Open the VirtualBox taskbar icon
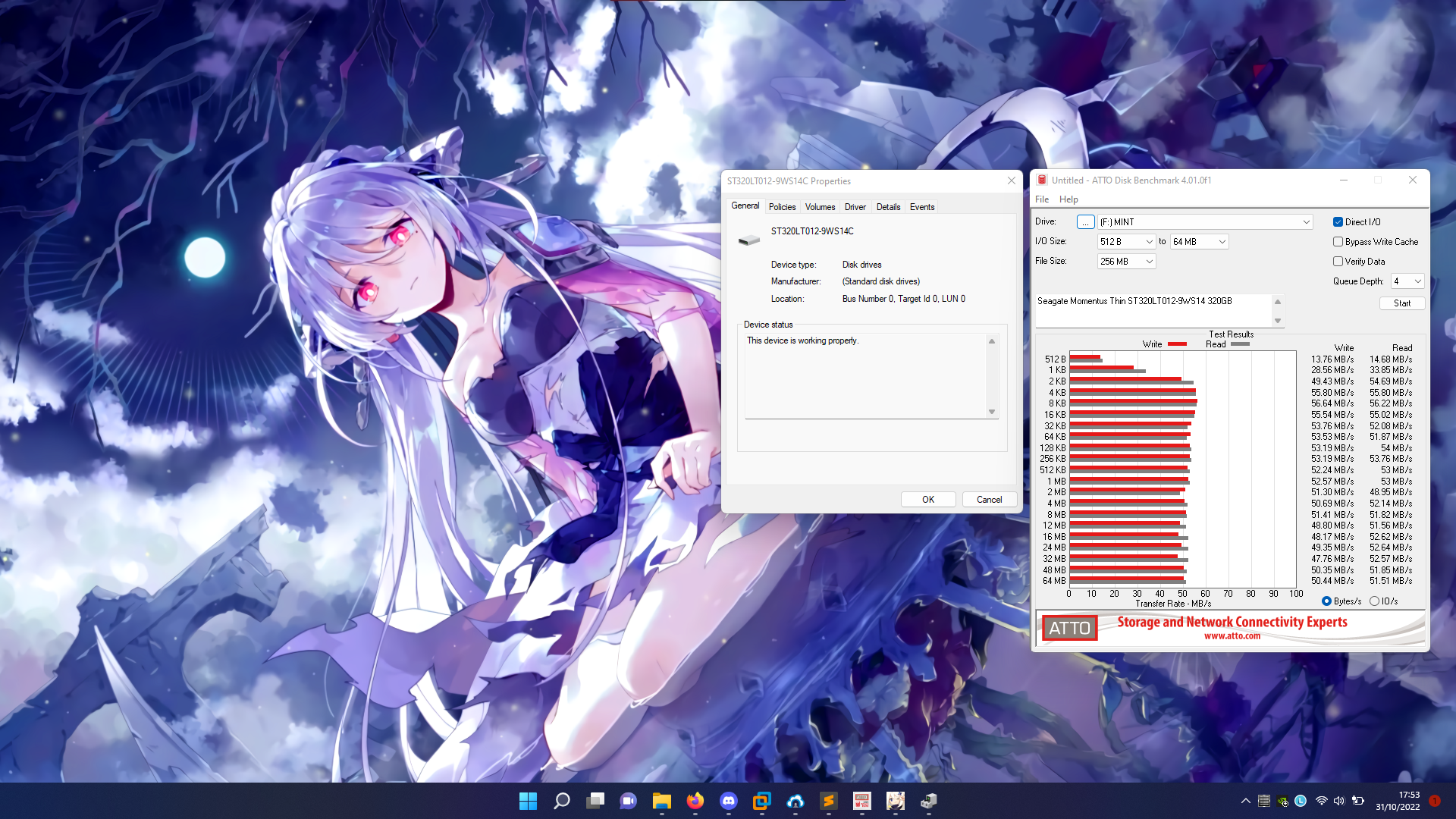This screenshot has height=819, width=1456. point(762,801)
